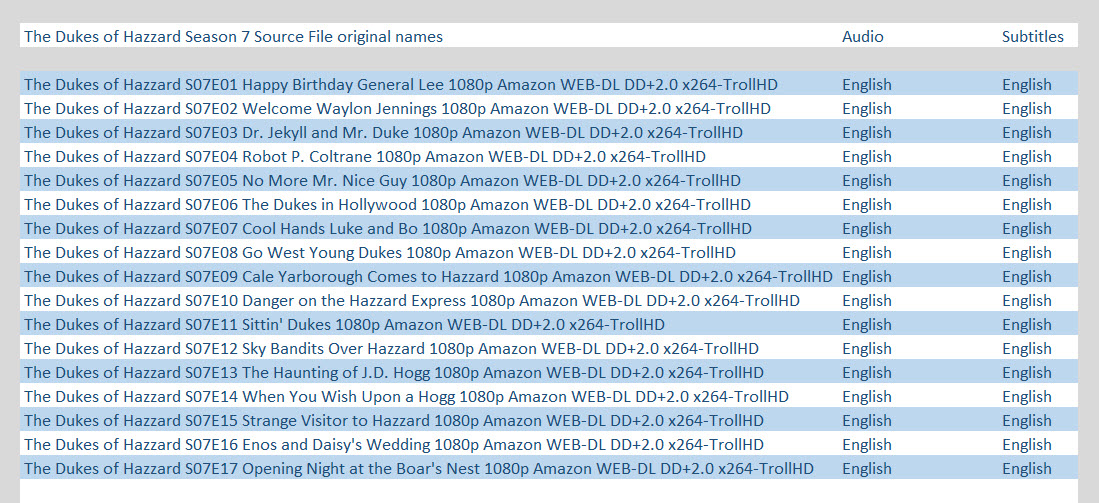Click the Audio 'English' cell for S07E04
The height and width of the screenshot is (503, 1099).
tap(867, 156)
